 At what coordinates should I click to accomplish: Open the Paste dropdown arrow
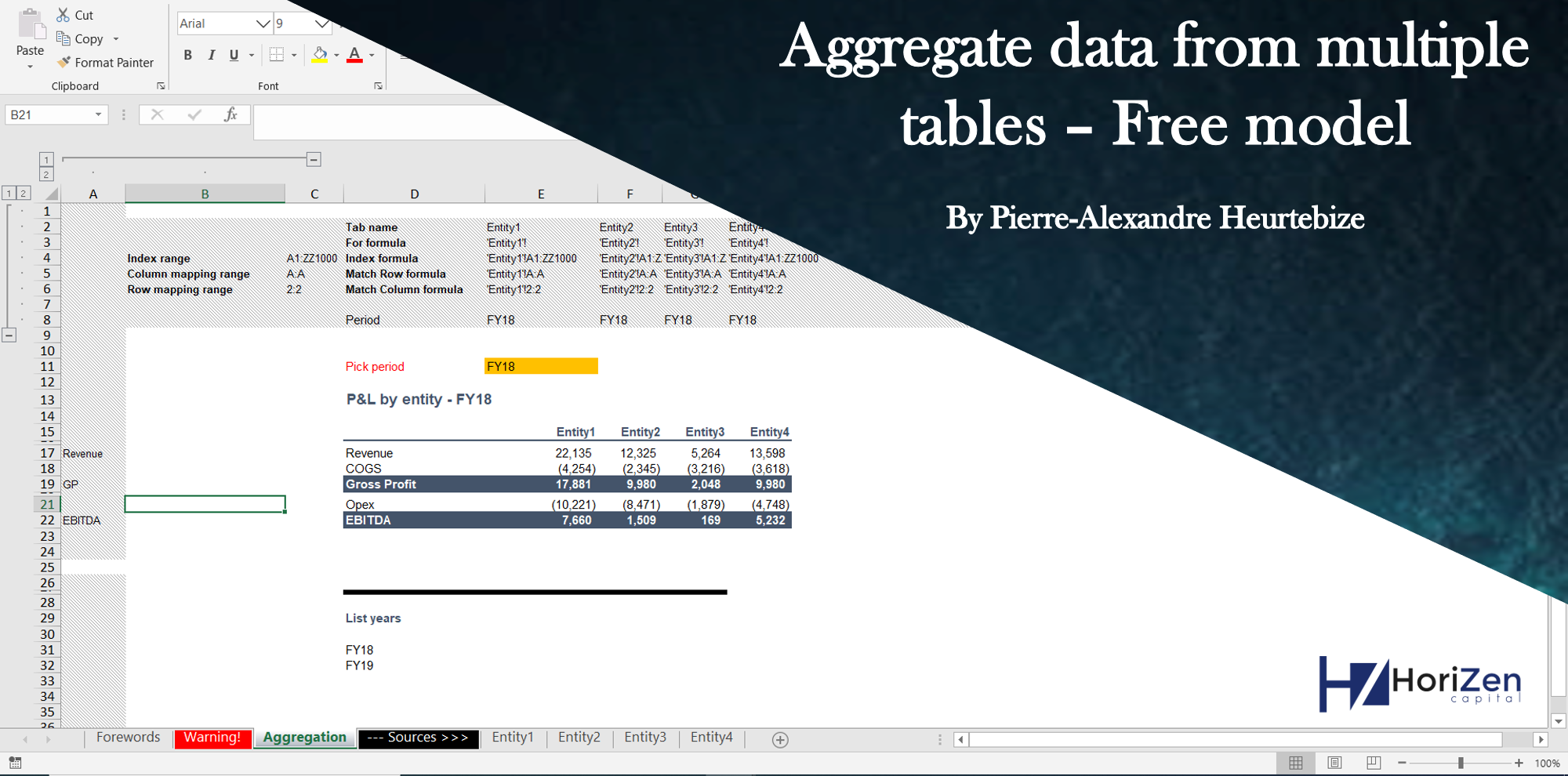coord(30,67)
